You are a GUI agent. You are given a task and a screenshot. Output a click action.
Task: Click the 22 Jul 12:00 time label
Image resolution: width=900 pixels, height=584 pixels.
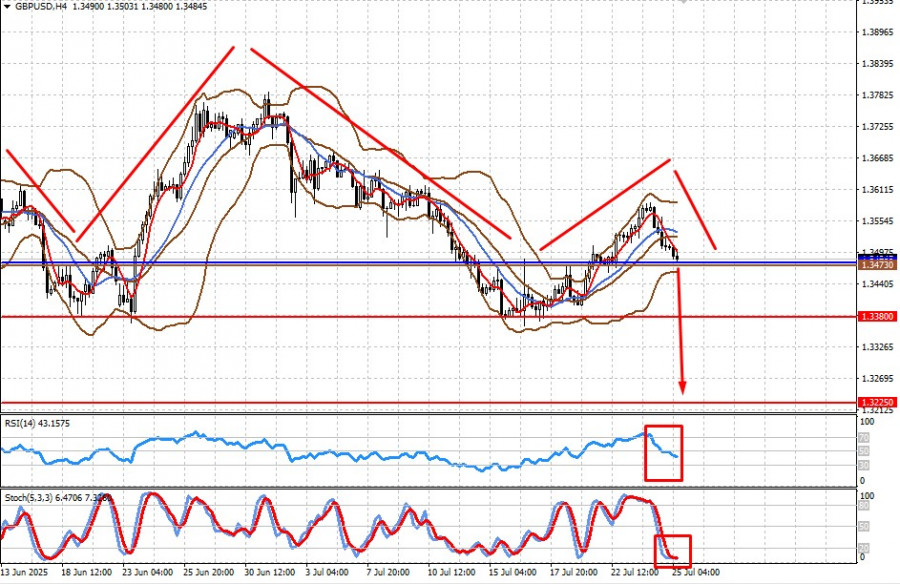coord(635,573)
